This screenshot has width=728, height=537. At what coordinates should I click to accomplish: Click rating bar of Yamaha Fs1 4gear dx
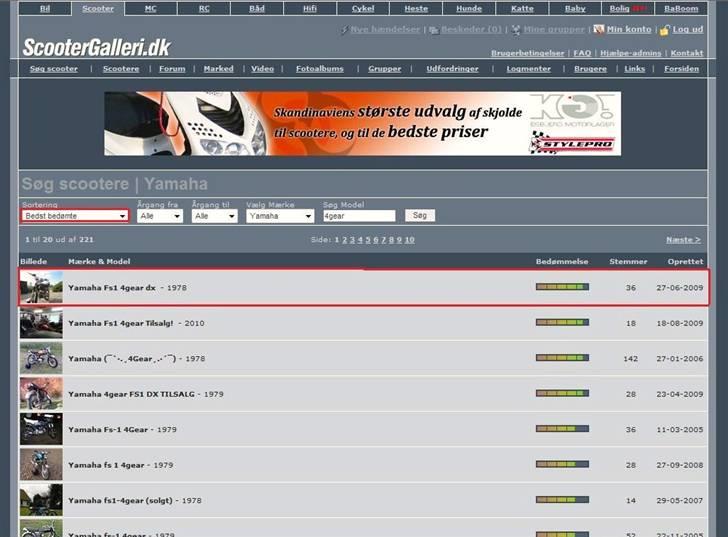pos(562,287)
